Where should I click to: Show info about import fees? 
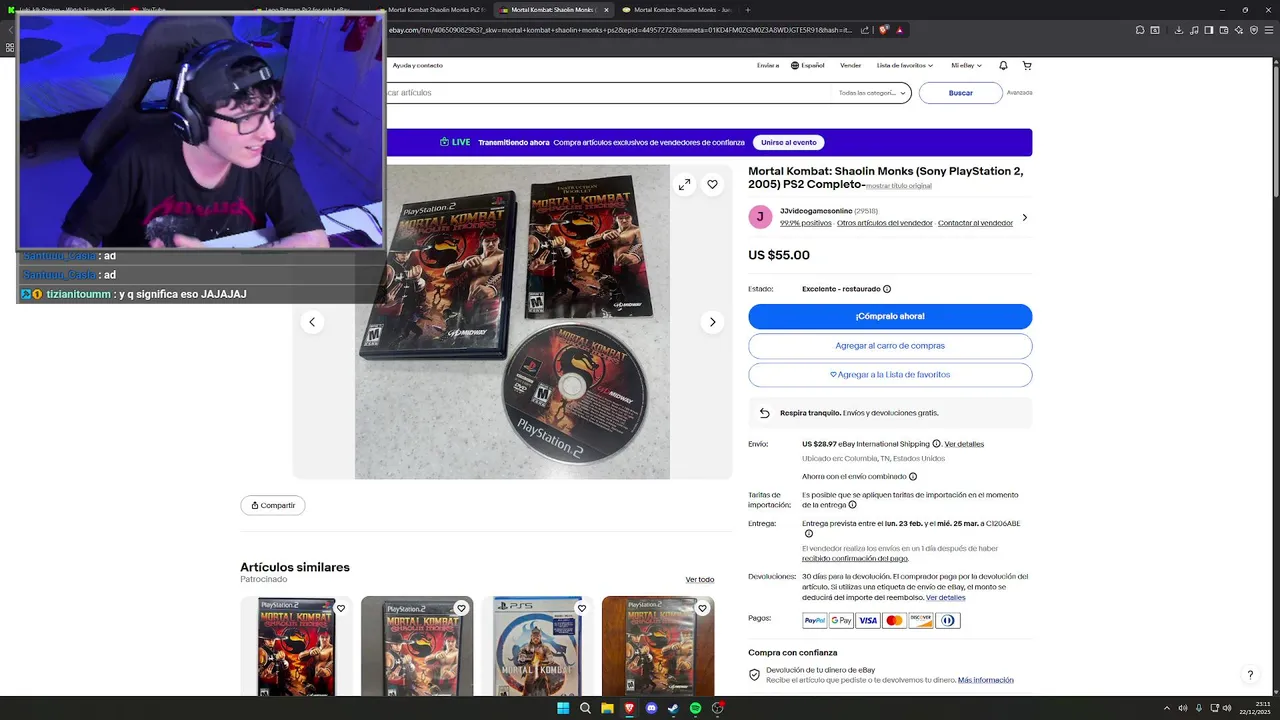click(852, 505)
